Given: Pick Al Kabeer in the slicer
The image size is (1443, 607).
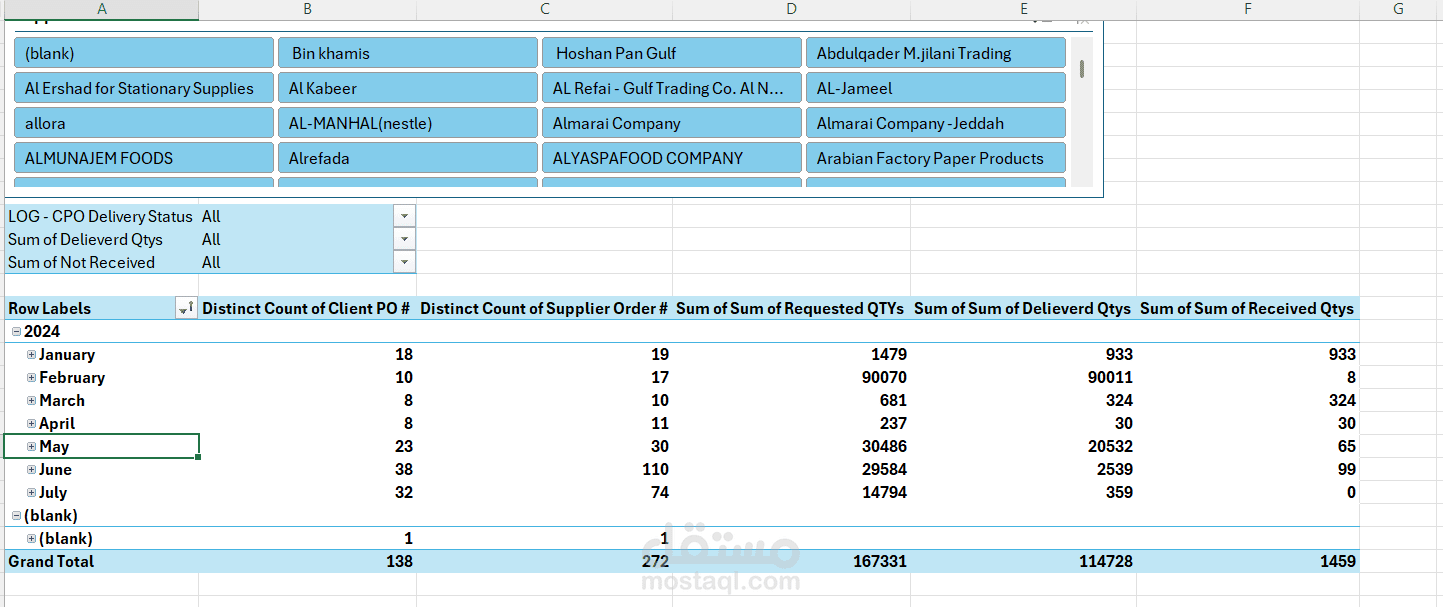Looking at the screenshot, I should click(x=408, y=88).
